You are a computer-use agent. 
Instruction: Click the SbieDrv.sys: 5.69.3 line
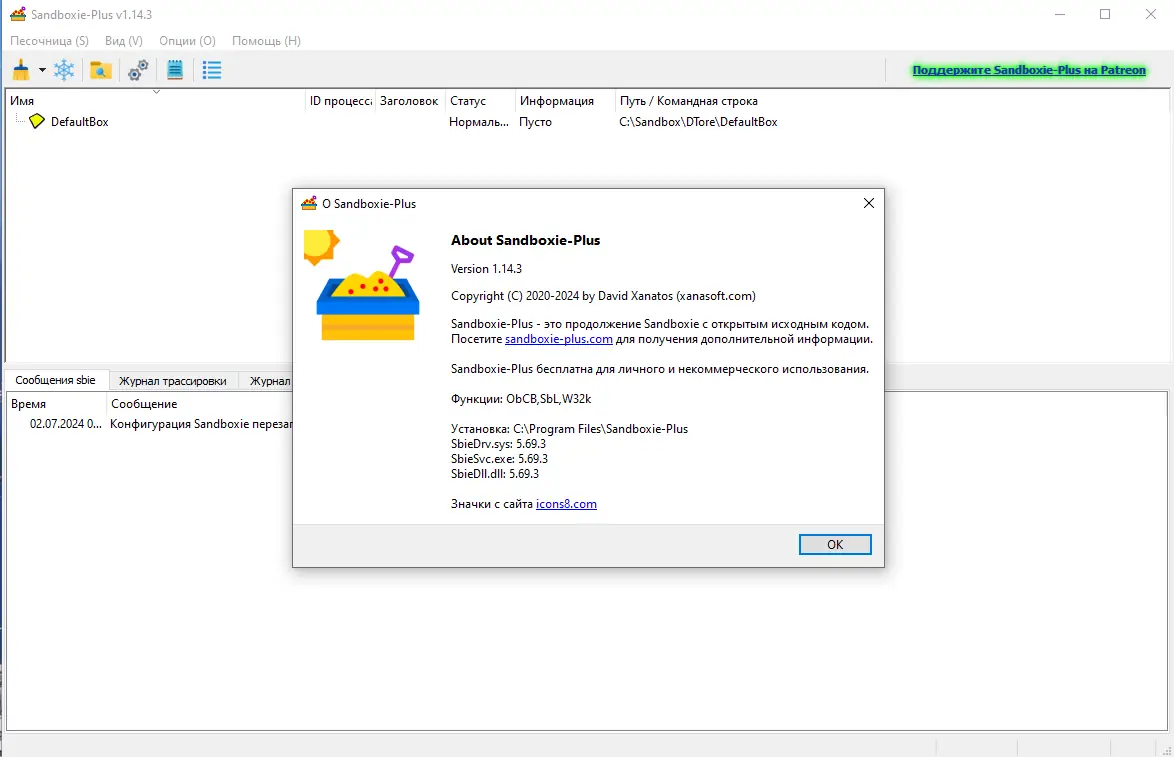point(498,444)
